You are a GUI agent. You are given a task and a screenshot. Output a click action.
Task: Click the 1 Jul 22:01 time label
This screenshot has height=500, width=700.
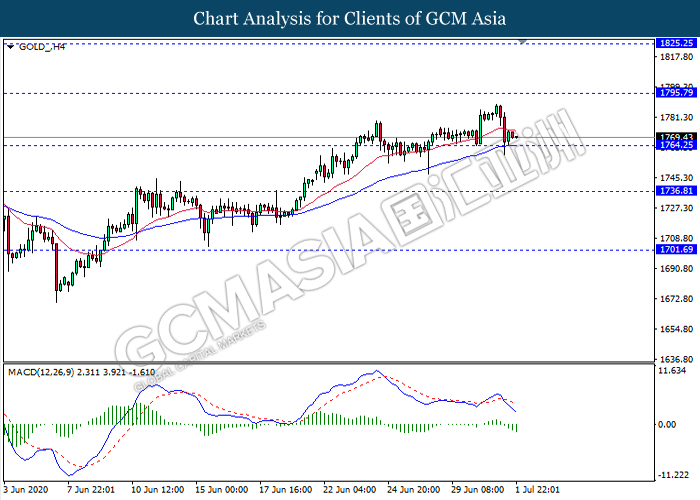click(538, 490)
